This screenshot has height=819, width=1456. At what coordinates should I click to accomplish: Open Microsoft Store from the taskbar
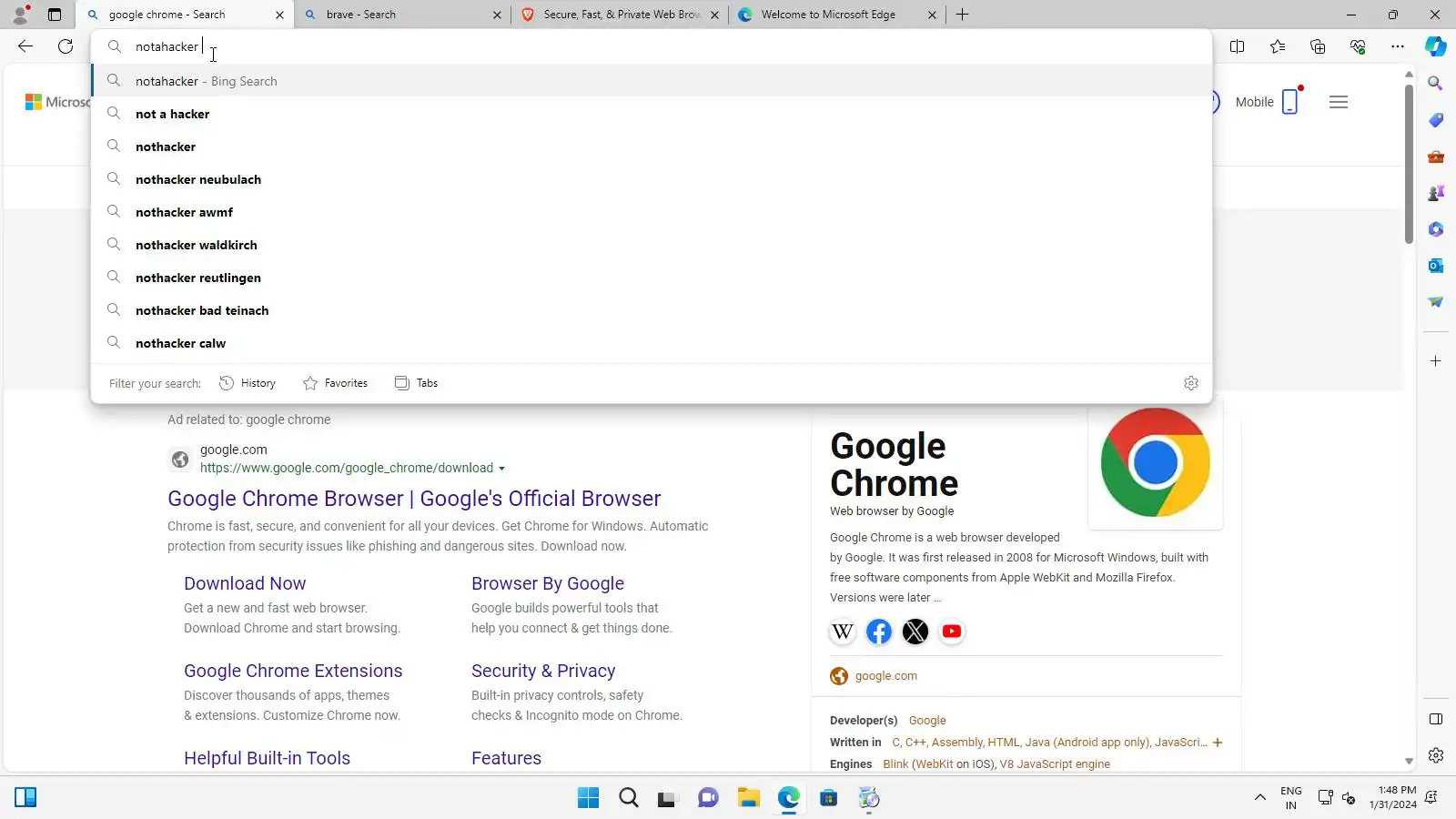point(829,798)
